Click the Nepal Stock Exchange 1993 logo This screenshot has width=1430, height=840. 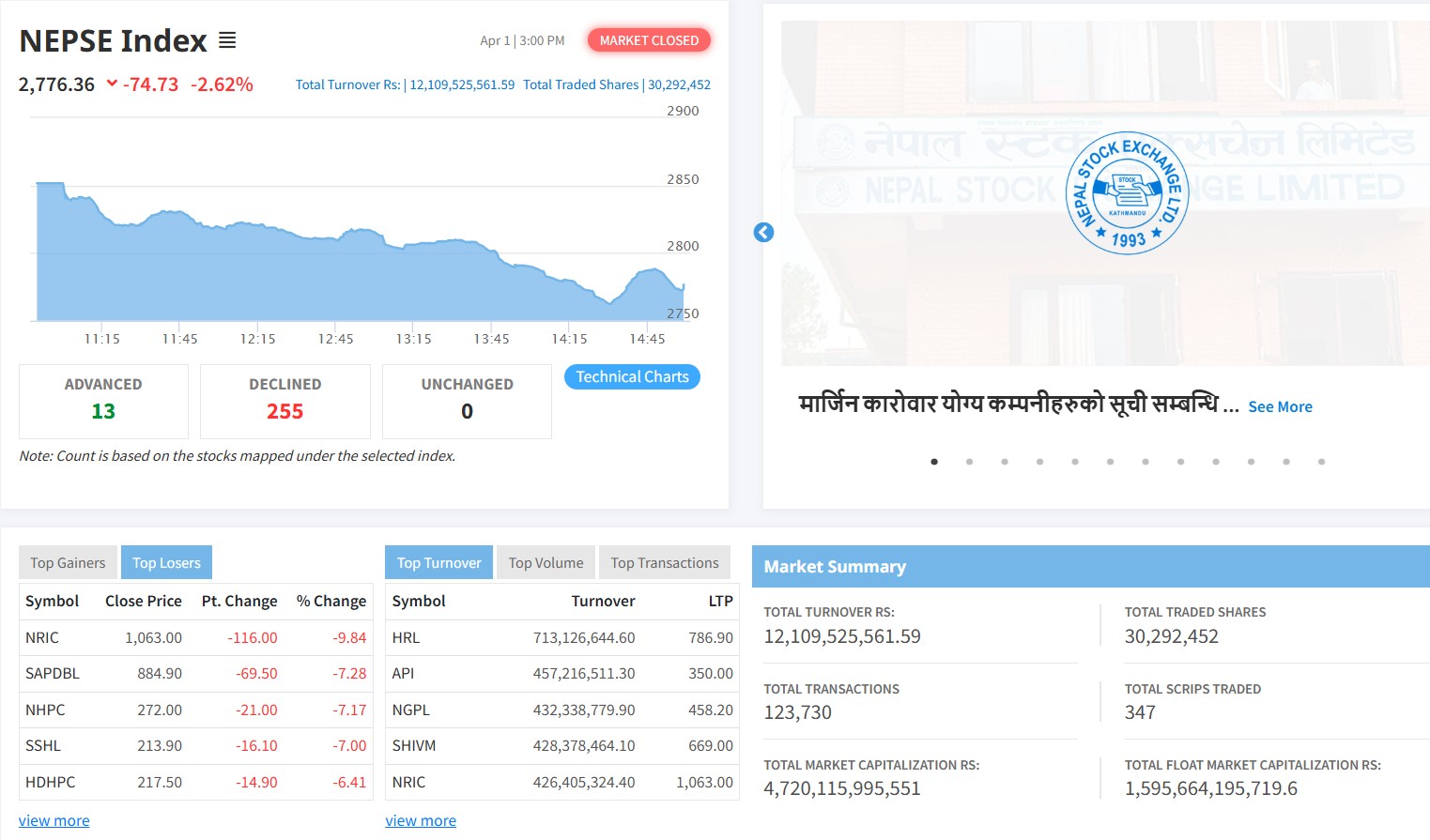pos(1127,192)
